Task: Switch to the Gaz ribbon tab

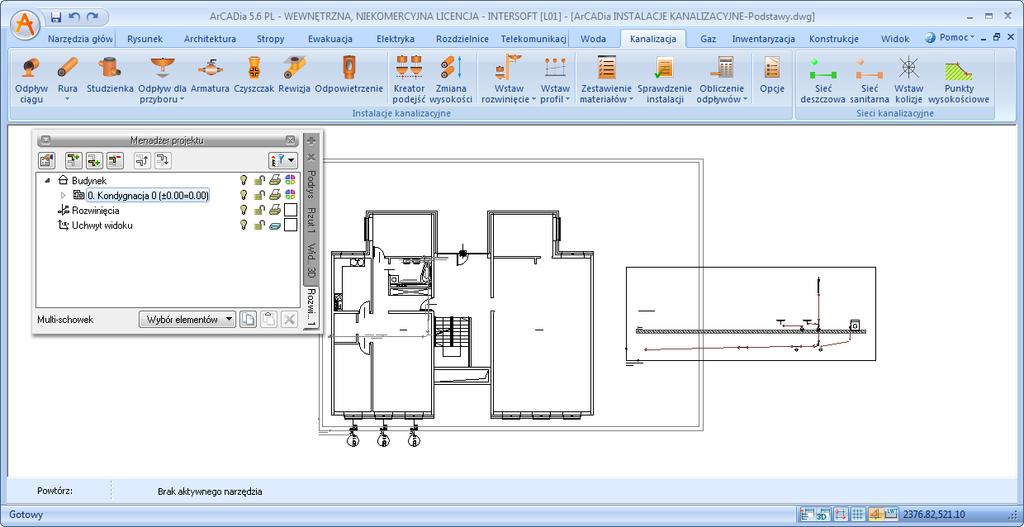Action: [x=708, y=39]
